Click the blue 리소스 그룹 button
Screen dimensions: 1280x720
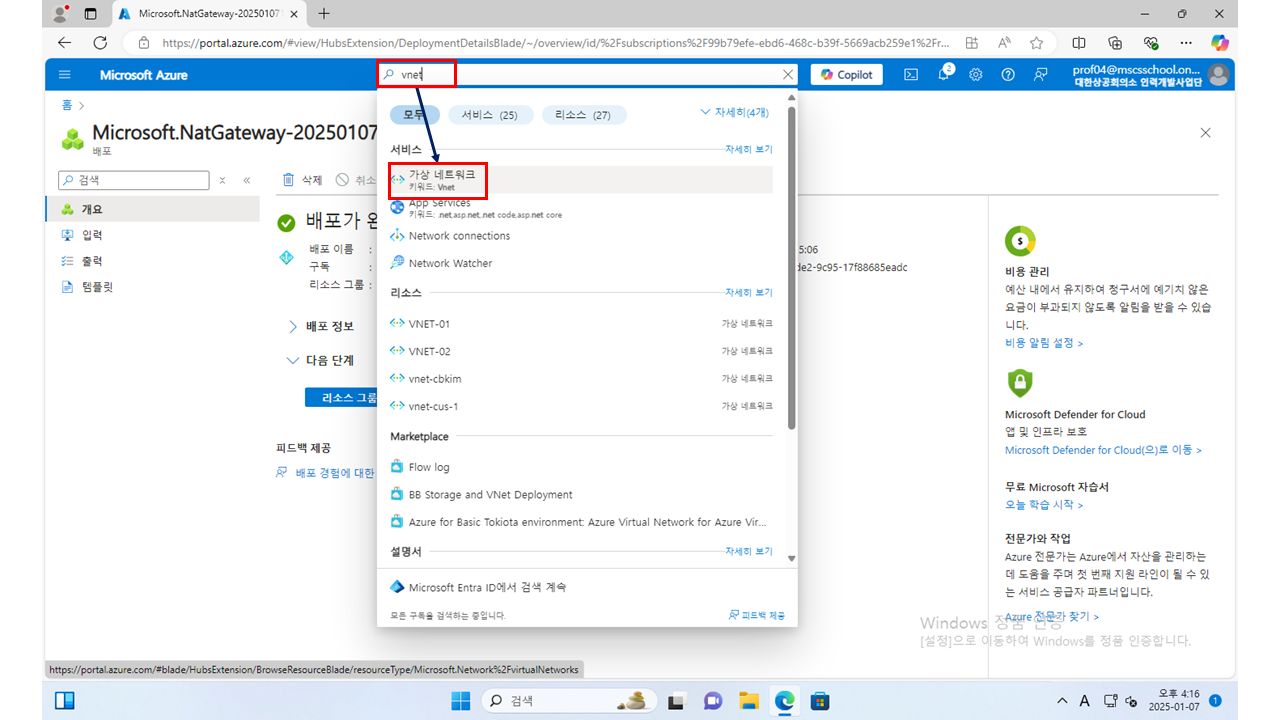pos(342,397)
